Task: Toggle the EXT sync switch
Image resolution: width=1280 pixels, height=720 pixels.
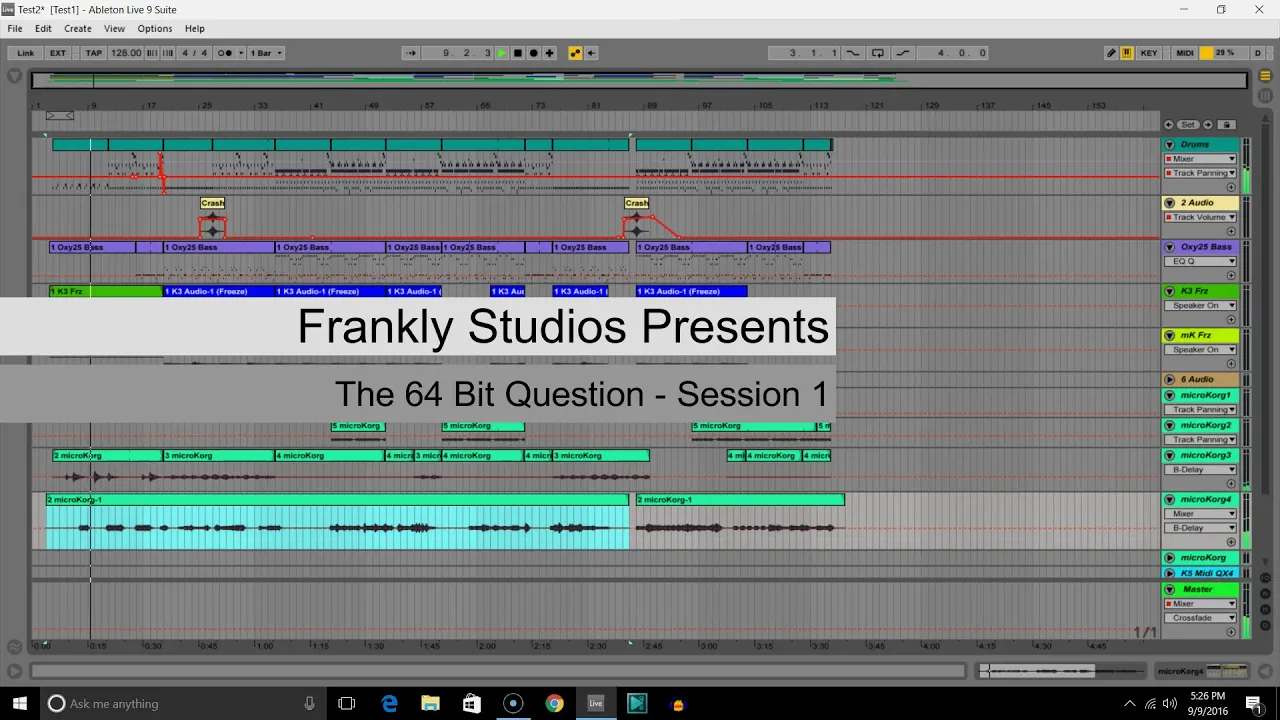Action: pos(58,53)
